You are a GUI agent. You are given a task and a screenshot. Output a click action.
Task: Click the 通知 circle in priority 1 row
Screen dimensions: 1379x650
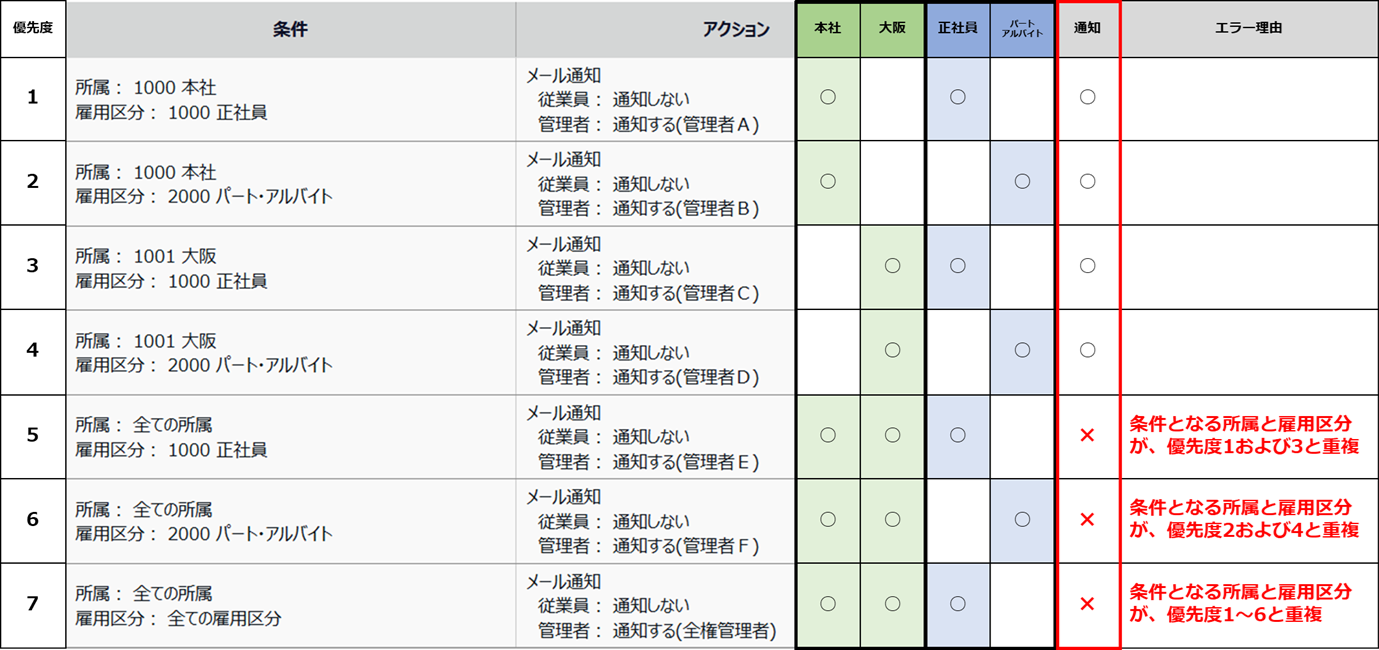(1088, 97)
